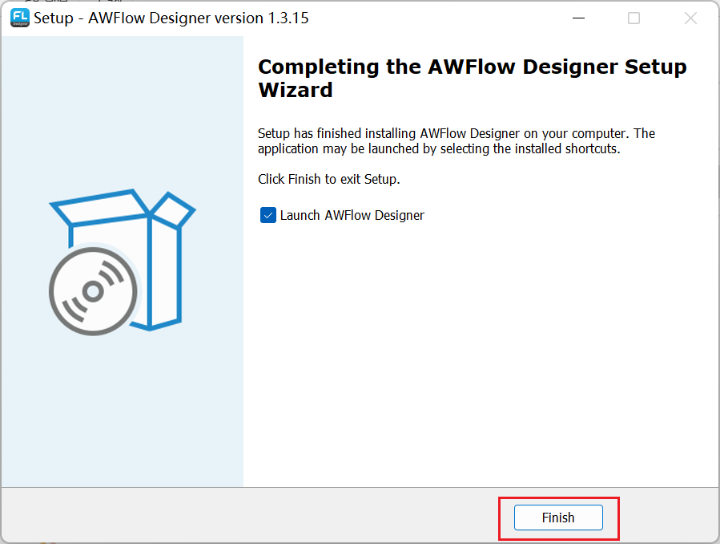Click the 'Launch AWFlow Designer' label text

click(x=352, y=215)
